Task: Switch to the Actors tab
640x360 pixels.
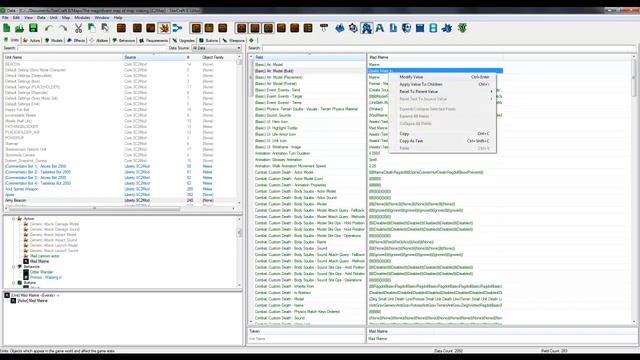Action: (32, 40)
